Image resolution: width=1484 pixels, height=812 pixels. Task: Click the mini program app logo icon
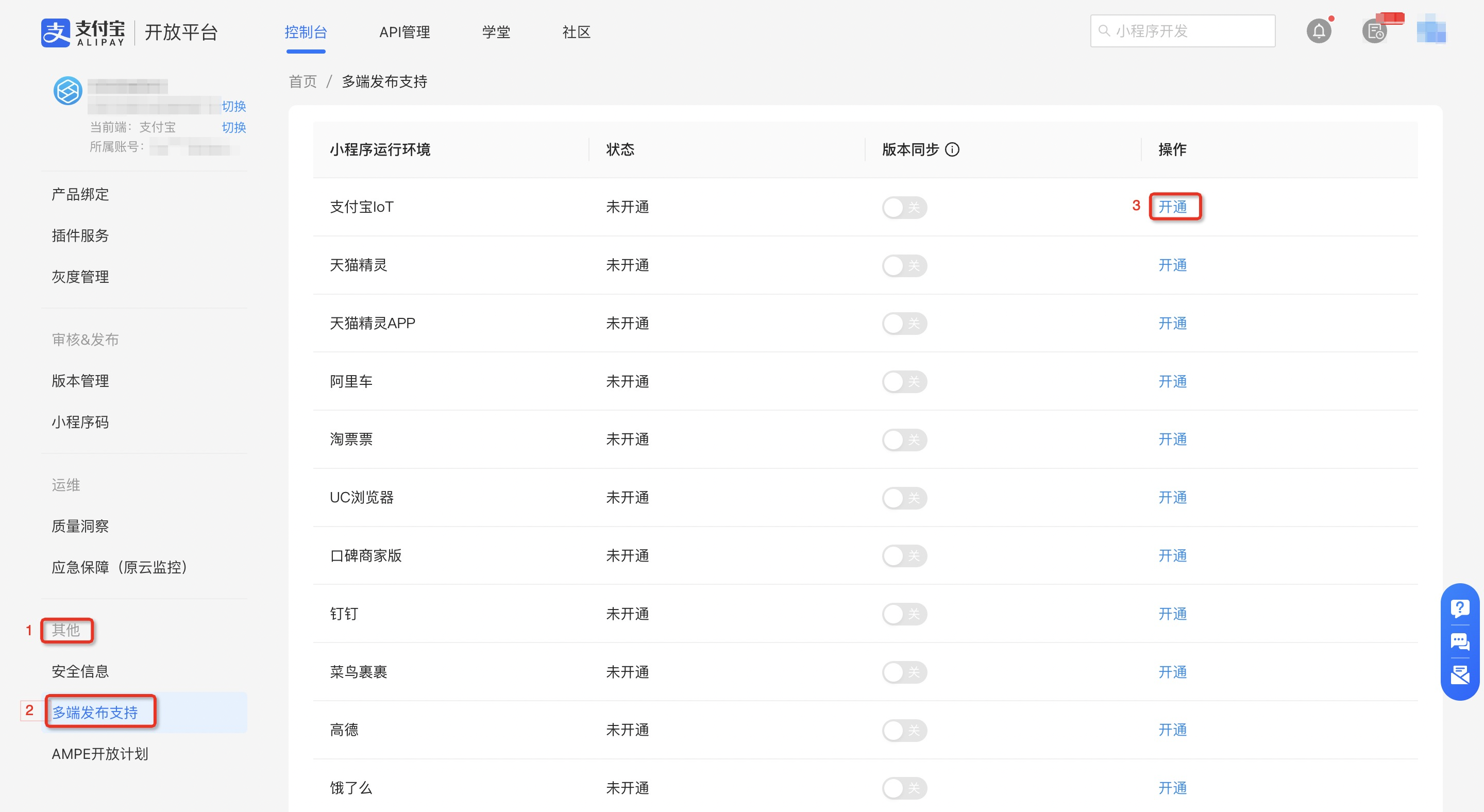tap(68, 91)
